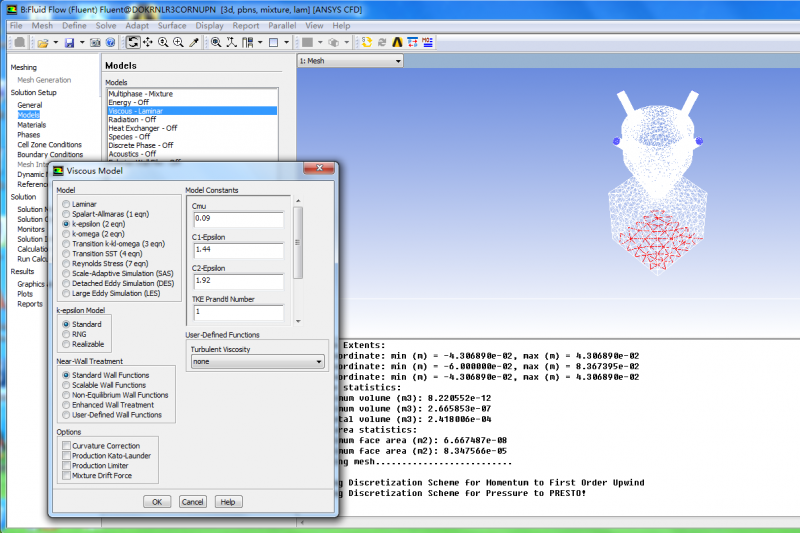800x533 pixels.
Task: Close the Viscous Model dialog
Action: (x=319, y=168)
